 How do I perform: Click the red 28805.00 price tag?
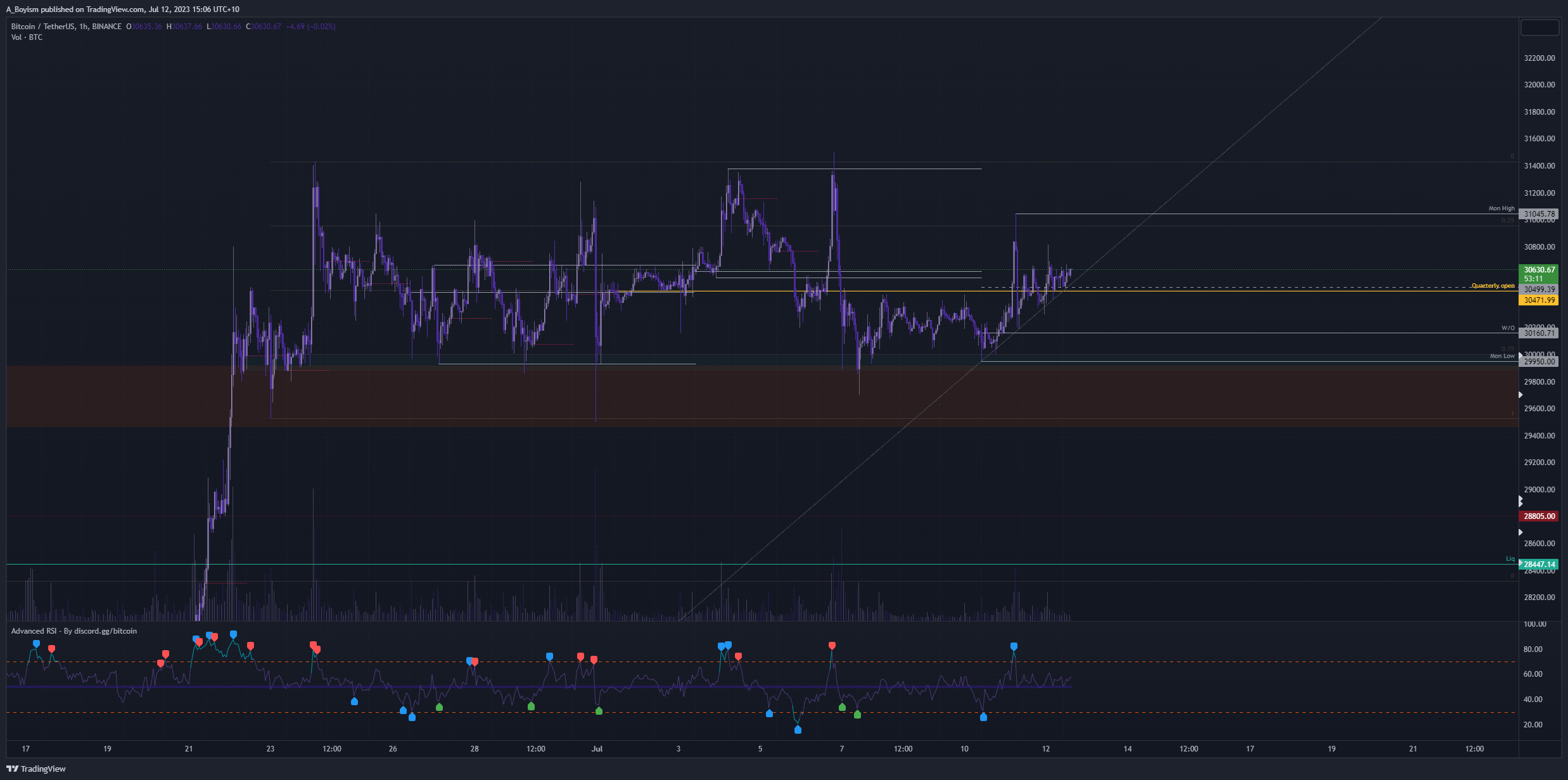pos(1539,516)
